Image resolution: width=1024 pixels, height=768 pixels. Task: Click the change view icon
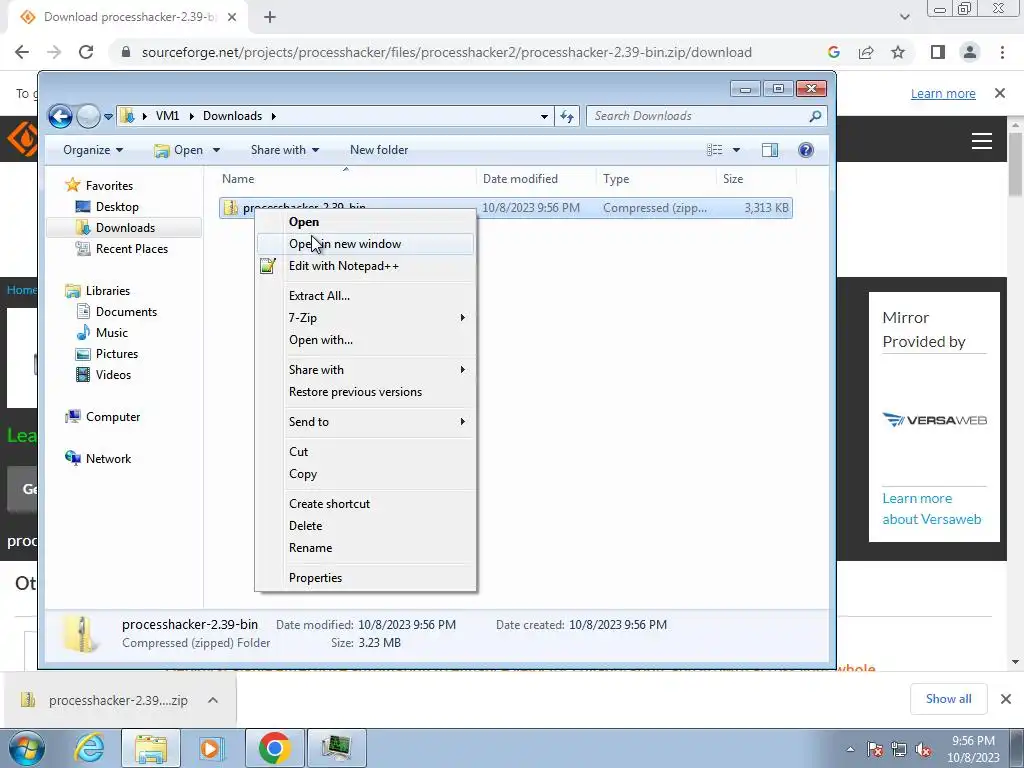click(714, 150)
